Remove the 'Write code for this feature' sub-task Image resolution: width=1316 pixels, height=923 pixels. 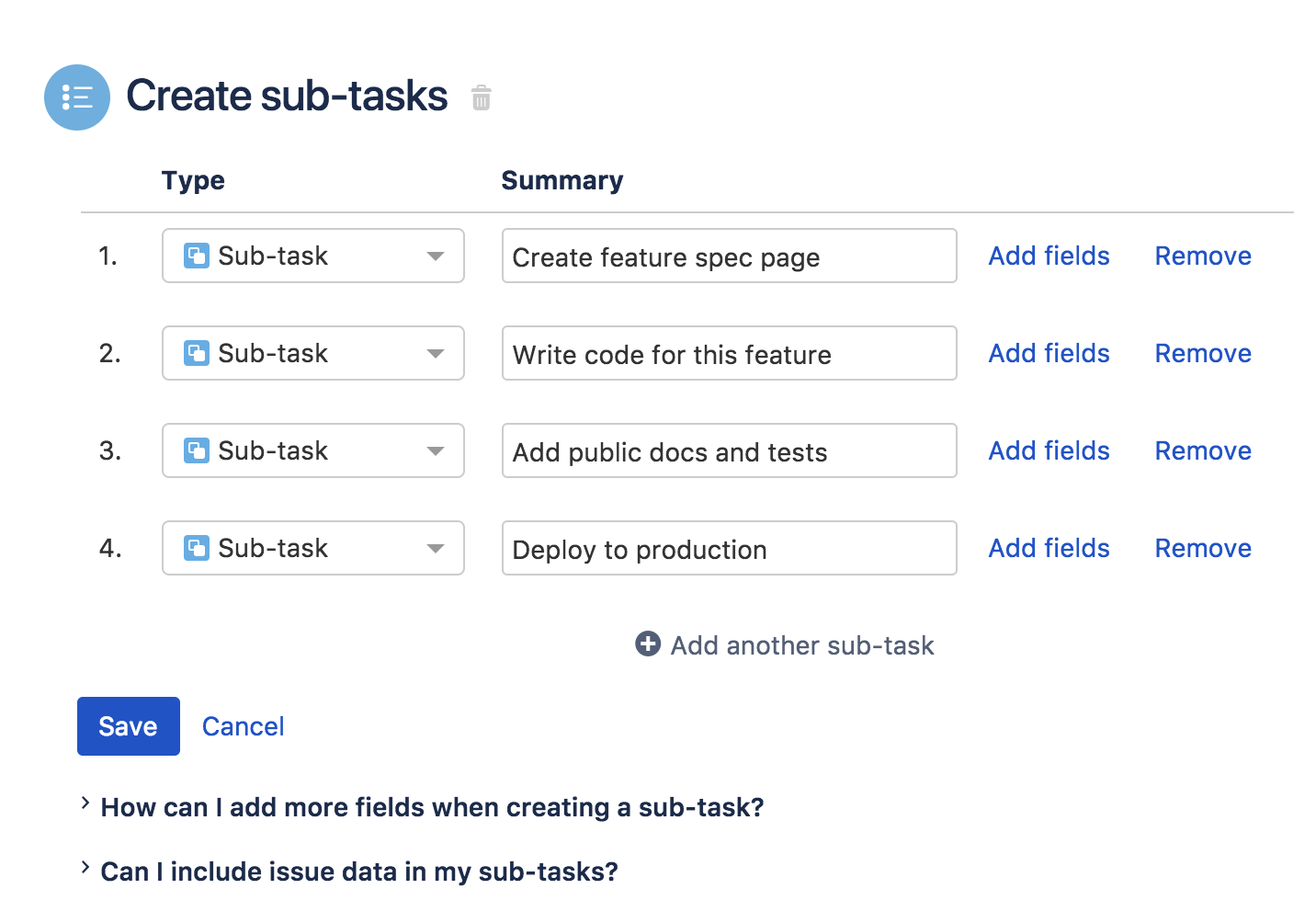coord(1202,353)
